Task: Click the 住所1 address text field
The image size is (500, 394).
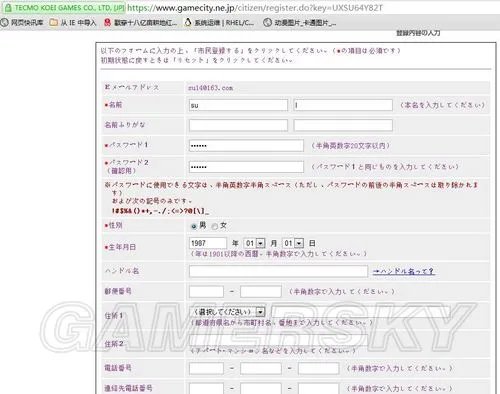Action: [x=361, y=312]
